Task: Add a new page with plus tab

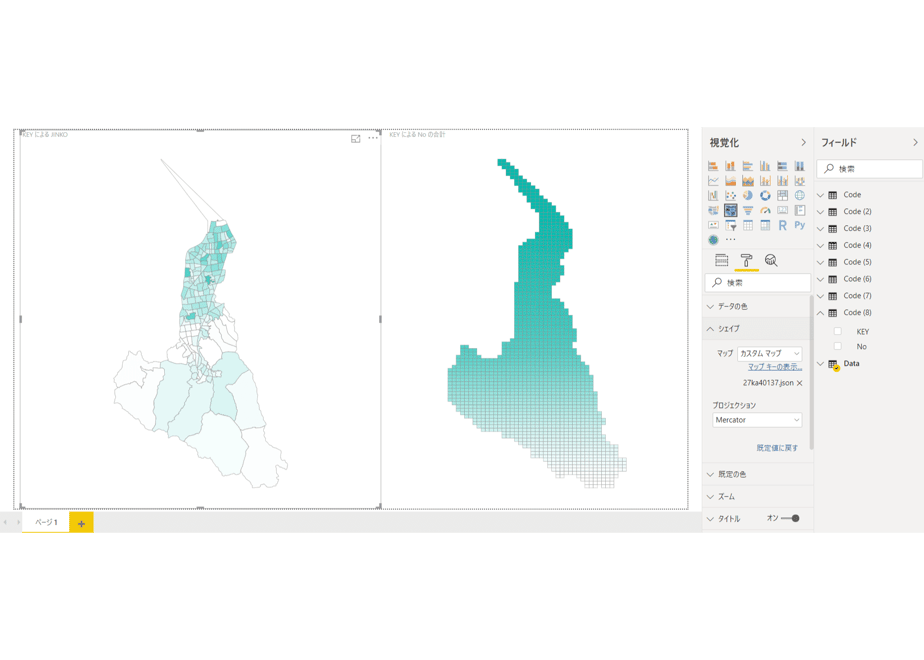Action: (x=81, y=523)
